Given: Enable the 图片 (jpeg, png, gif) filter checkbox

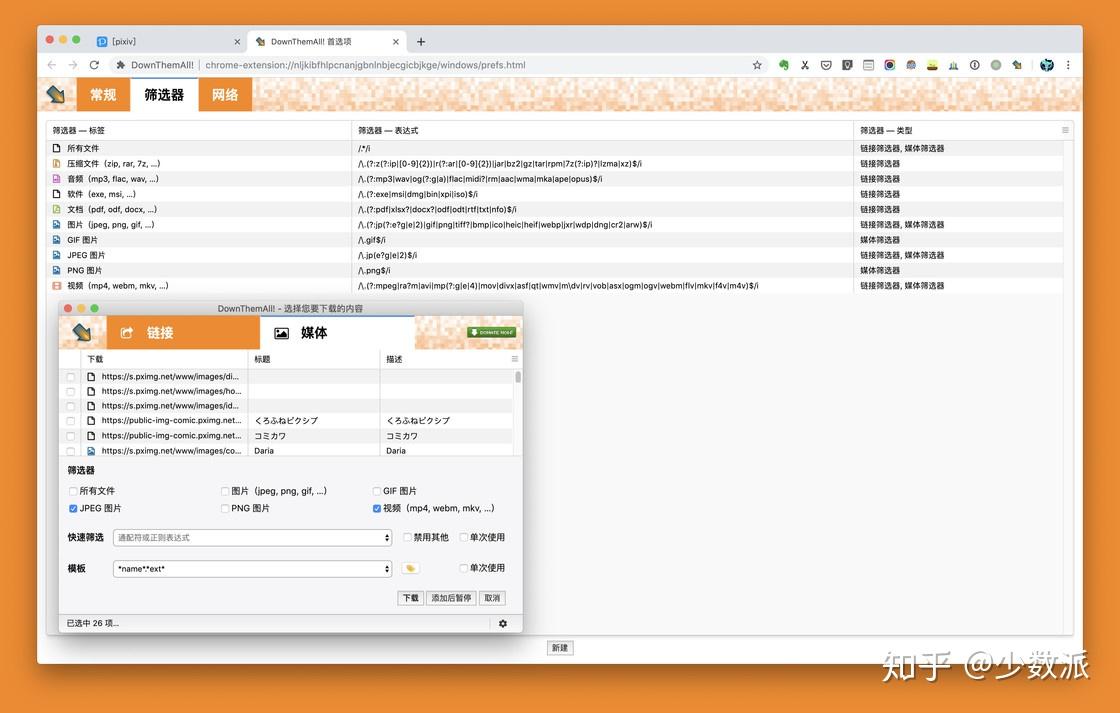Looking at the screenshot, I should [225, 491].
